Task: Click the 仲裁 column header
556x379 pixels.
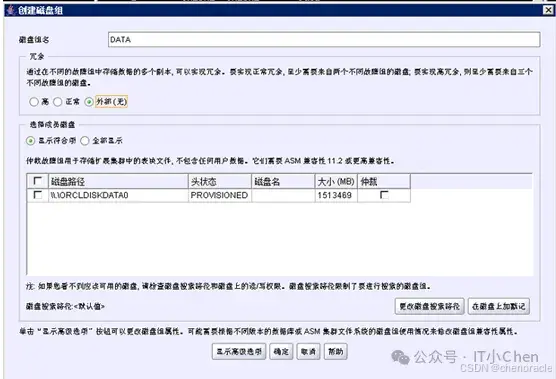Action: (x=384, y=182)
